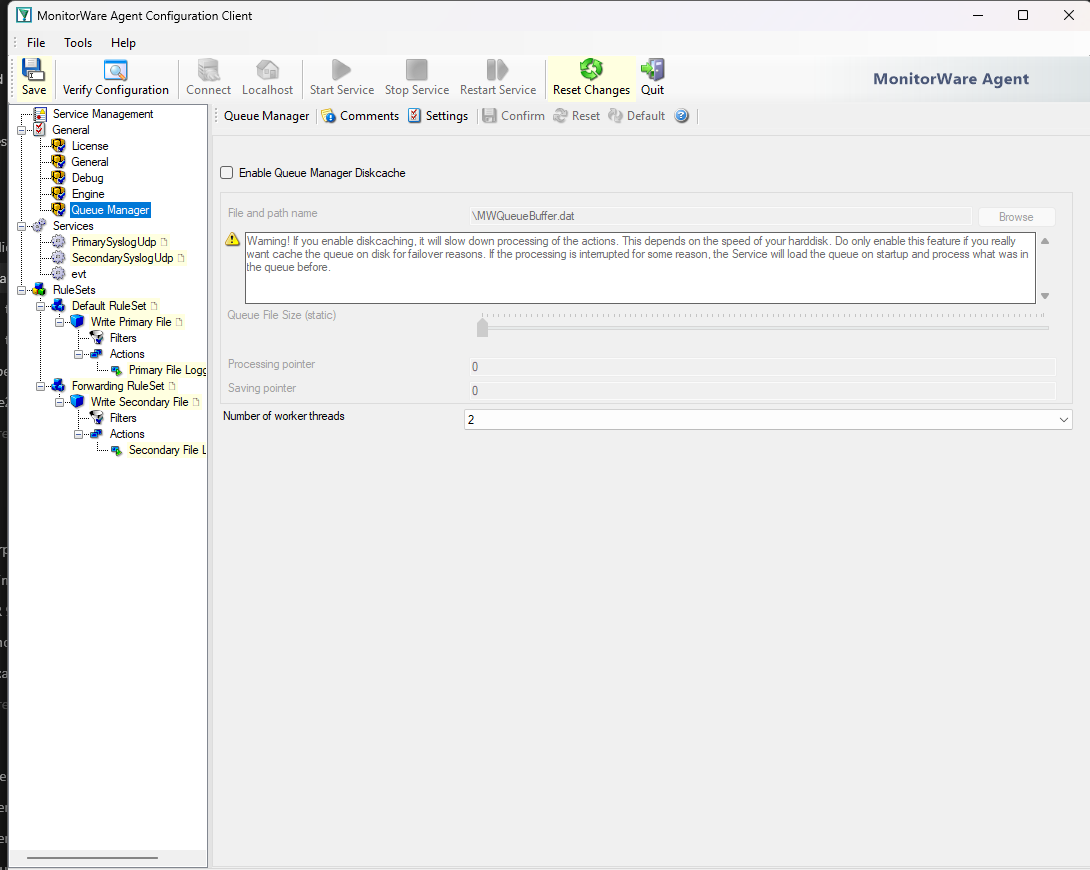This screenshot has height=870, width=1090.
Task: Collapse the Default RuleSet node
Action: pyautogui.click(x=40, y=306)
